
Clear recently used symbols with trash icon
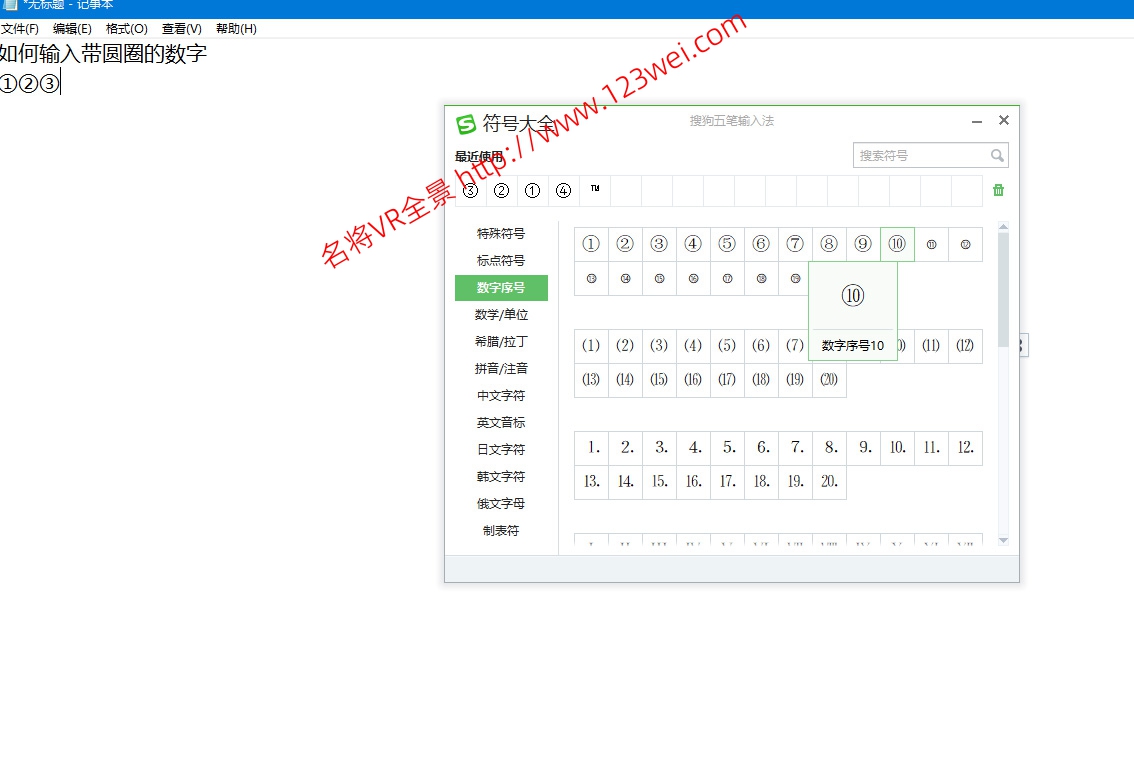[x=997, y=189]
